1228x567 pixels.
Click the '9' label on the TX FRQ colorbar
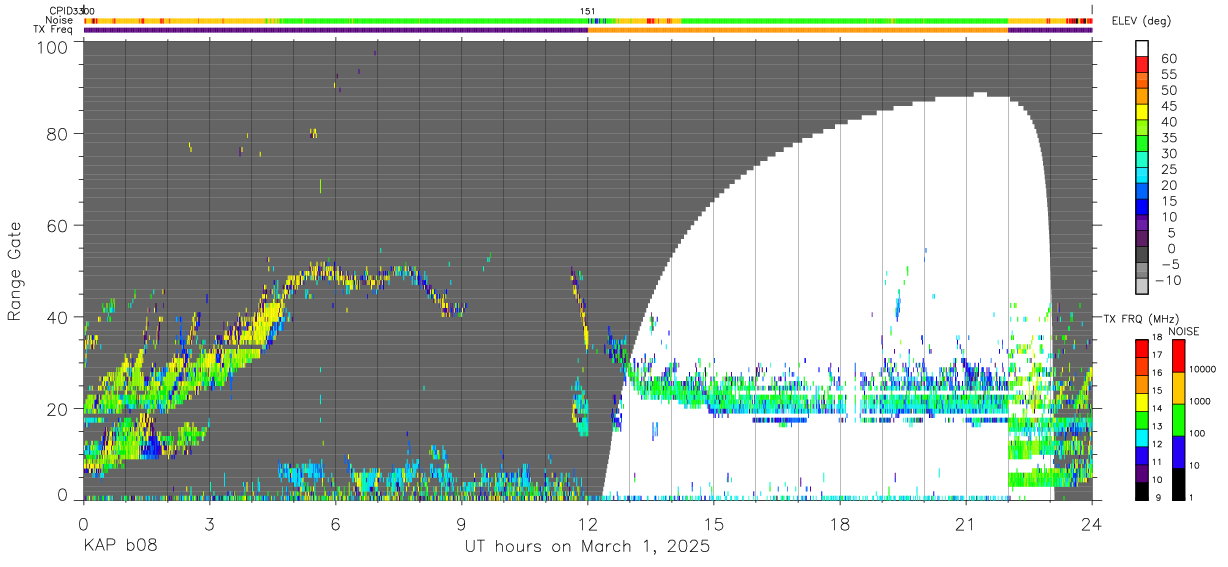[1158, 498]
